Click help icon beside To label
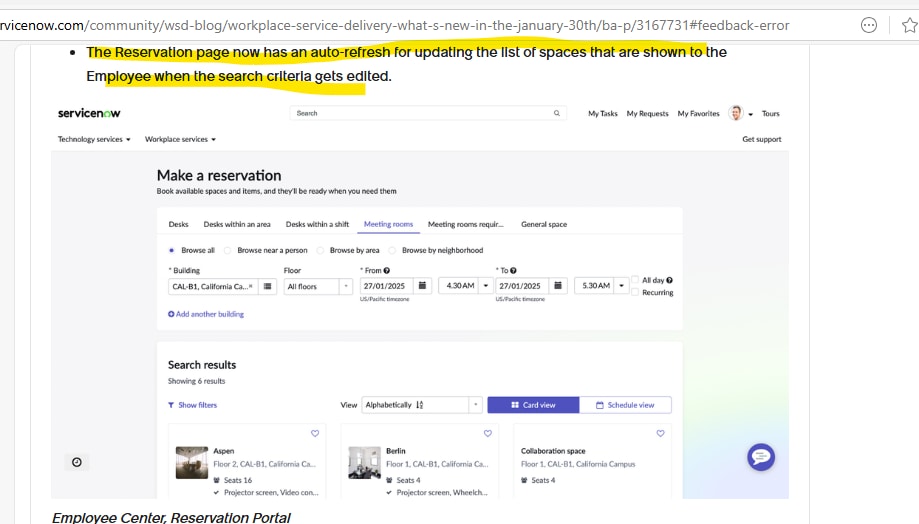The image size is (919, 524). 513,270
